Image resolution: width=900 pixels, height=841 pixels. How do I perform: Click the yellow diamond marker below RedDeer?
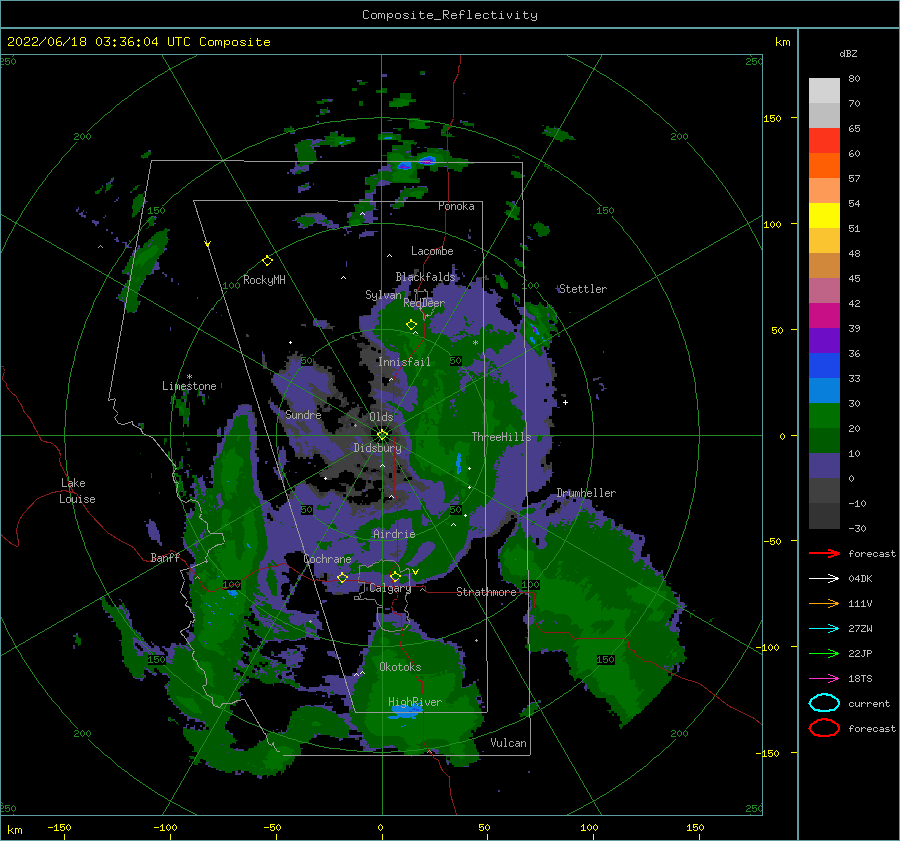412,324
